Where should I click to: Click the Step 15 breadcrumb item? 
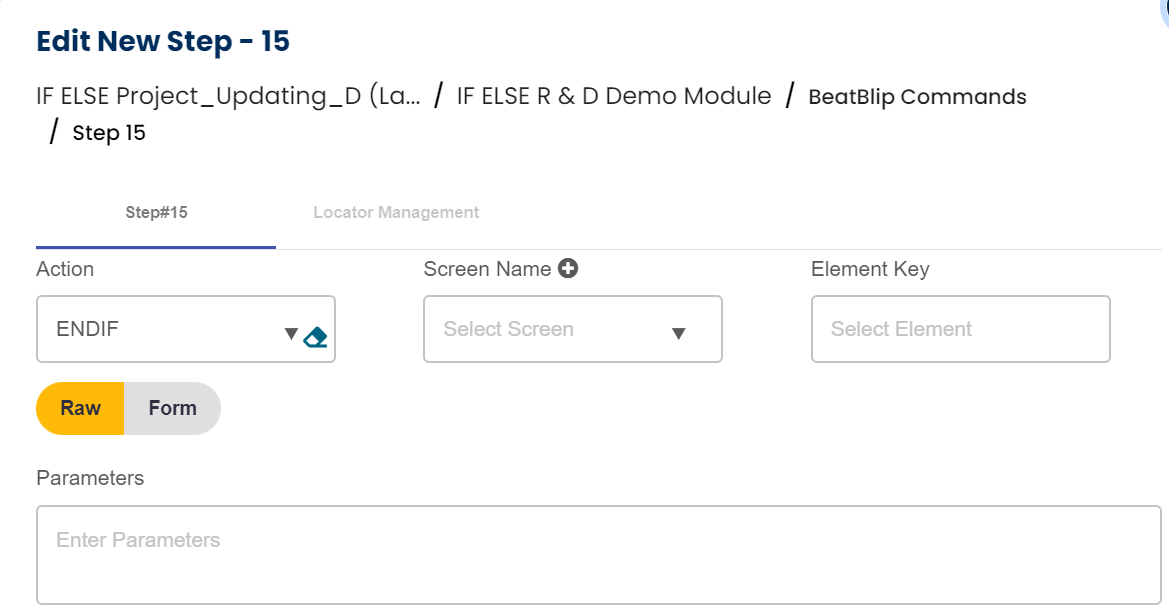coord(109,133)
